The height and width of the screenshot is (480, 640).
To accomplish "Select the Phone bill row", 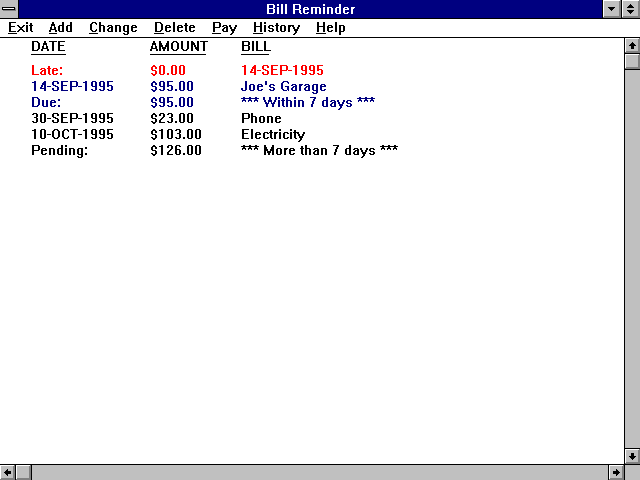I will coord(261,119).
